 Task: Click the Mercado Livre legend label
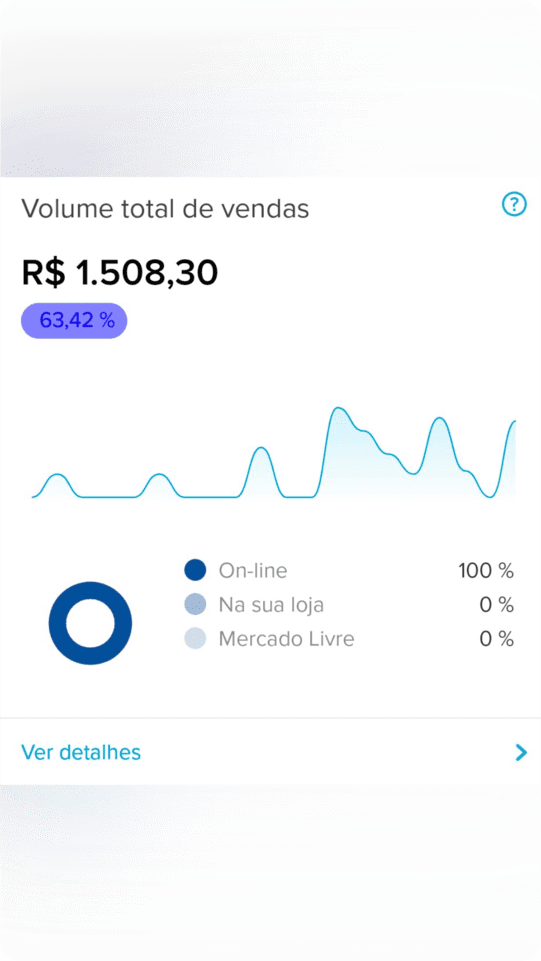[286, 639]
